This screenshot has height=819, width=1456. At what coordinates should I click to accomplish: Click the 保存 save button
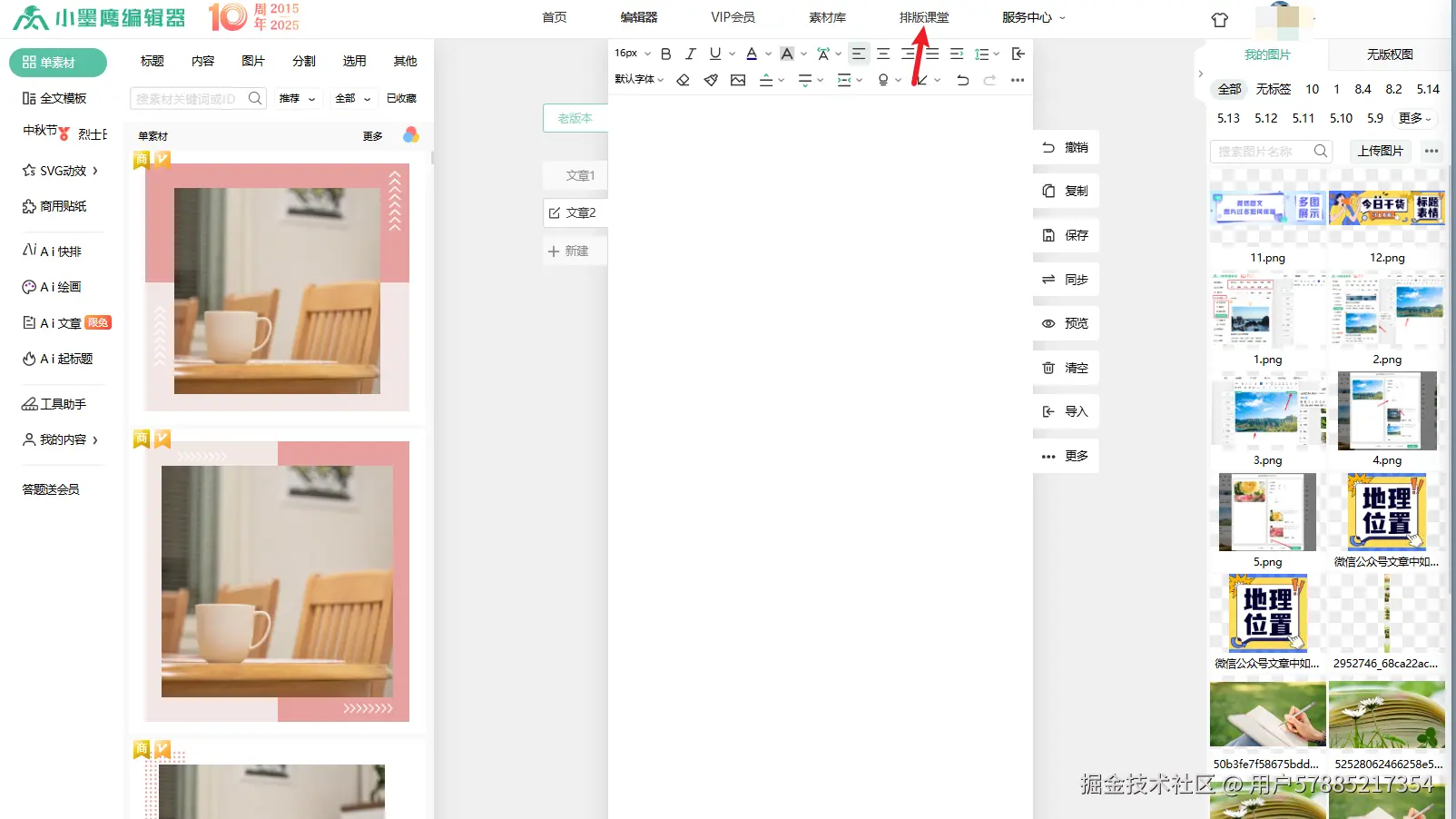pos(1066,235)
